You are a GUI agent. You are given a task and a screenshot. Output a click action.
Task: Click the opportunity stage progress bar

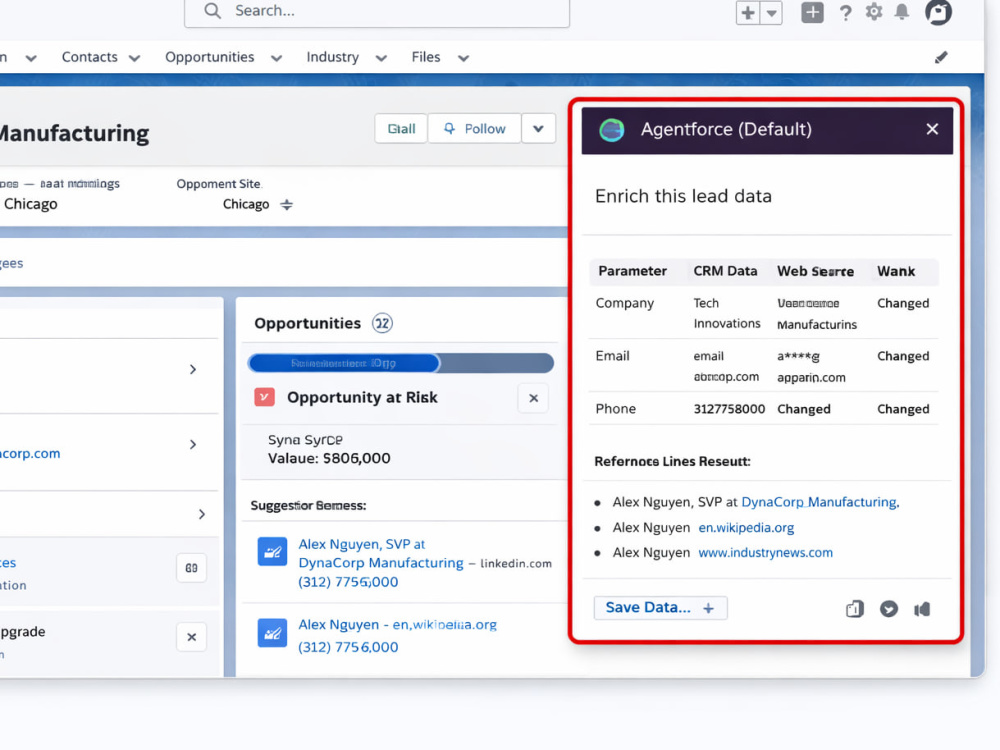coord(401,363)
